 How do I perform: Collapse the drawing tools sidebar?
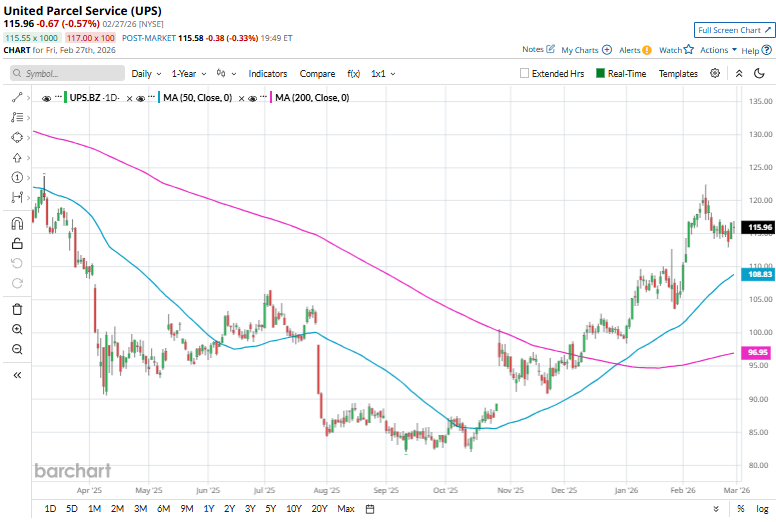17,374
